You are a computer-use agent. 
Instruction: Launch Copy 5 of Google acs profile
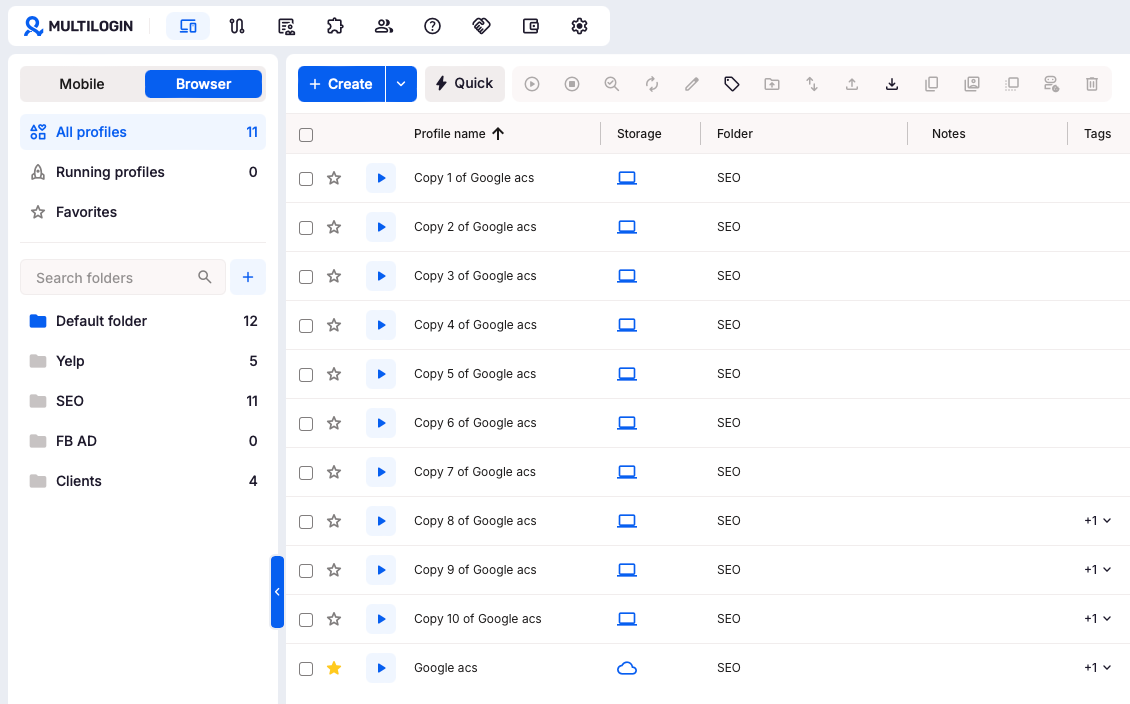click(381, 374)
